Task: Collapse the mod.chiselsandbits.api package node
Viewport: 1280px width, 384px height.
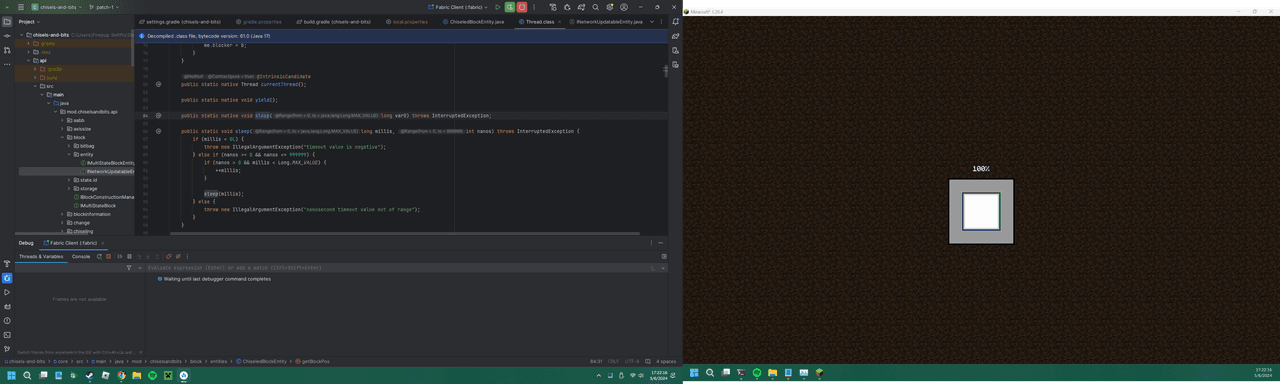Action: click(56, 112)
